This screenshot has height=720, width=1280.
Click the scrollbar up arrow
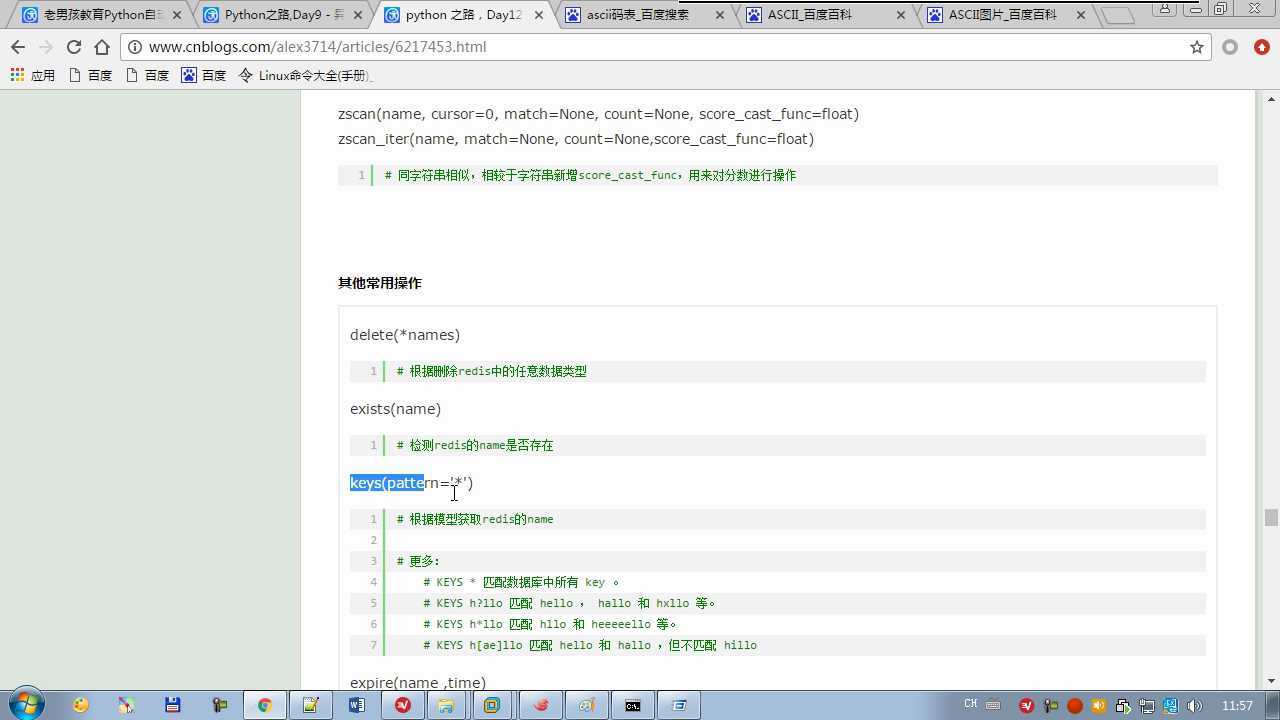coord(1271,99)
